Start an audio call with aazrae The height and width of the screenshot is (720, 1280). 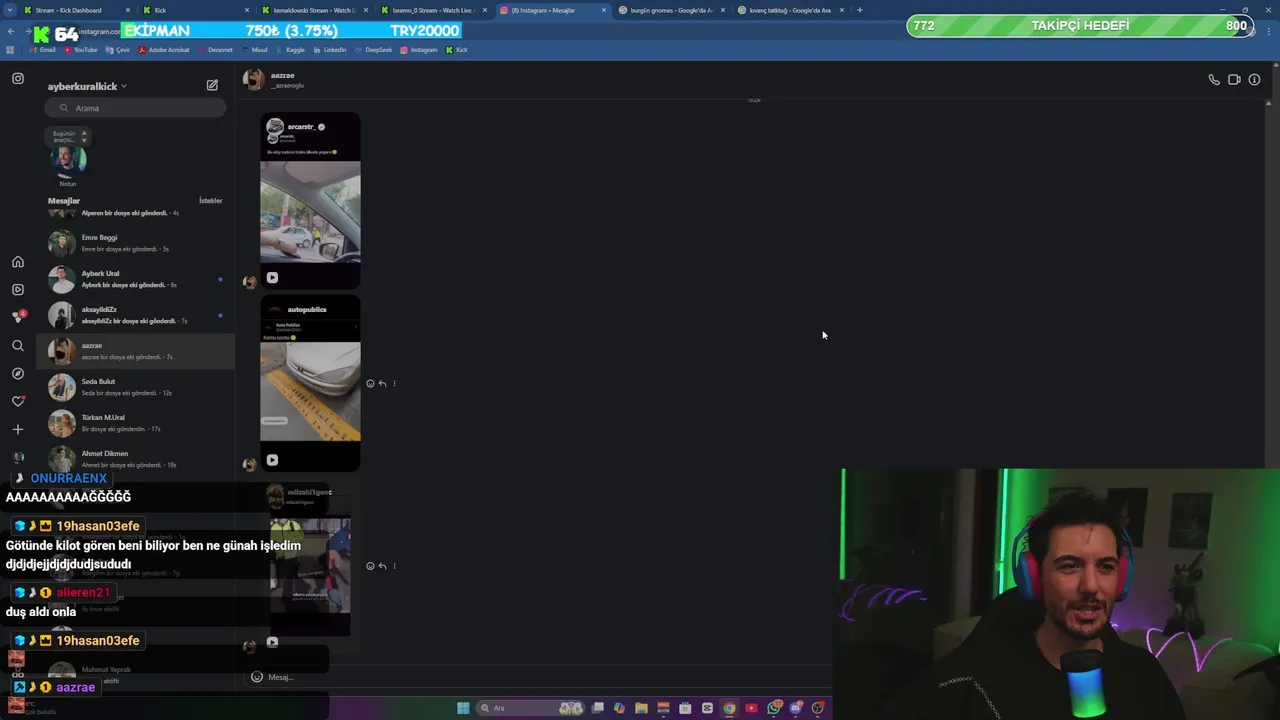click(1214, 79)
